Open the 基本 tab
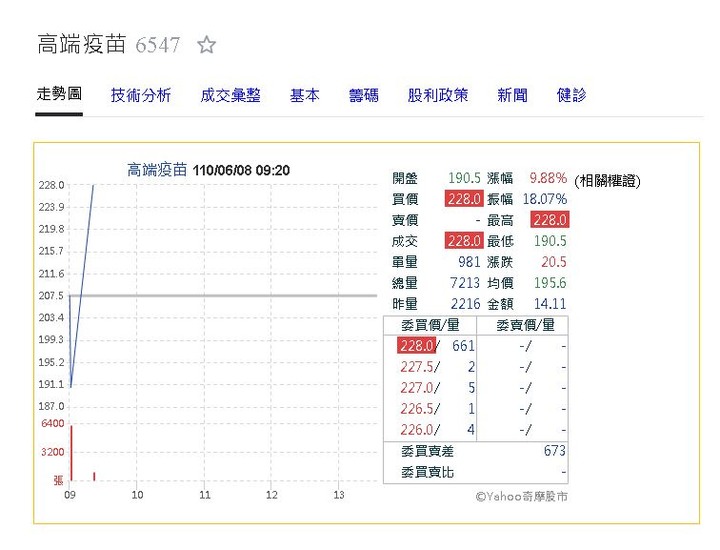 click(x=304, y=95)
